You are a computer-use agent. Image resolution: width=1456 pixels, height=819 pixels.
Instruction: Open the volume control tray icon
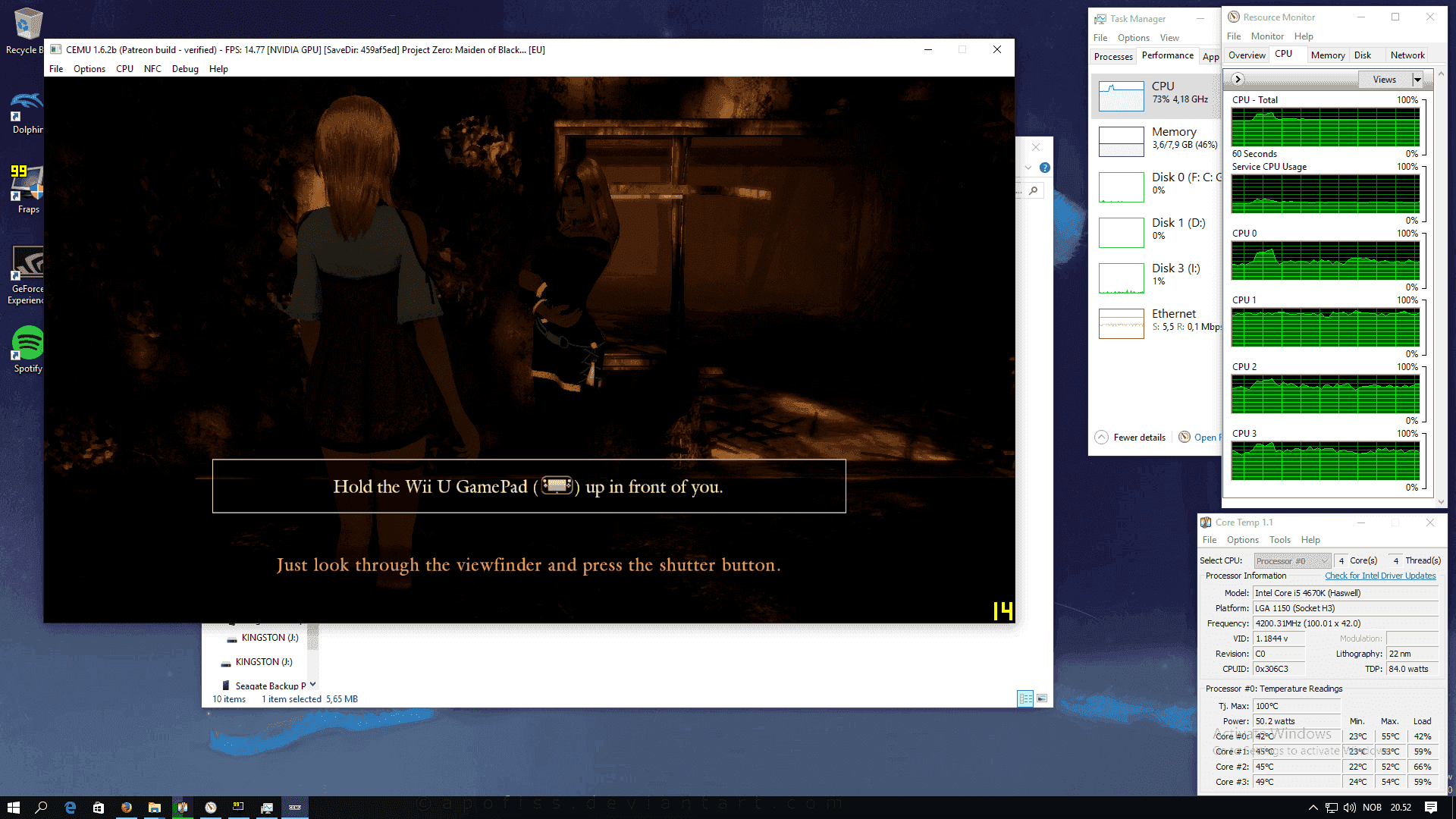pos(1350,808)
